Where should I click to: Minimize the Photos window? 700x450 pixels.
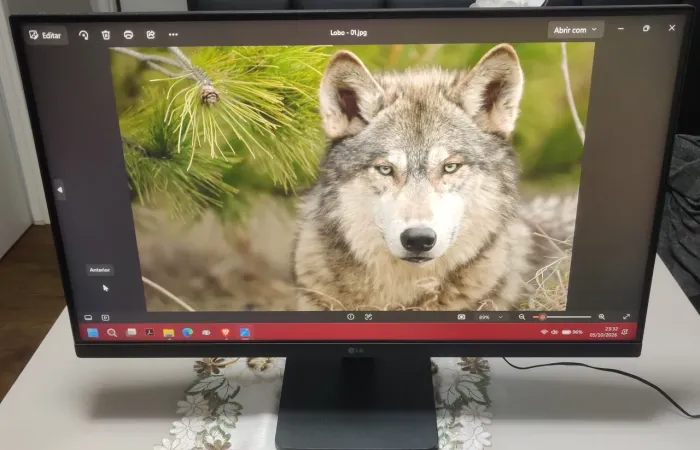coord(621,29)
